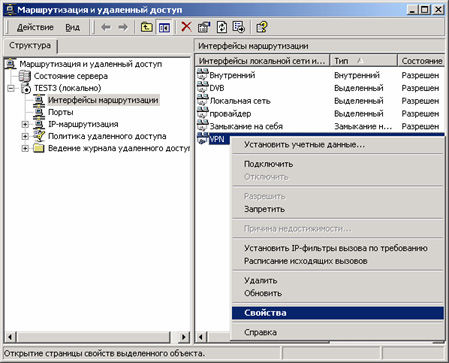The image size is (449, 363).
Task: Collapse the TEST3 (локально) server node
Action: [12, 88]
